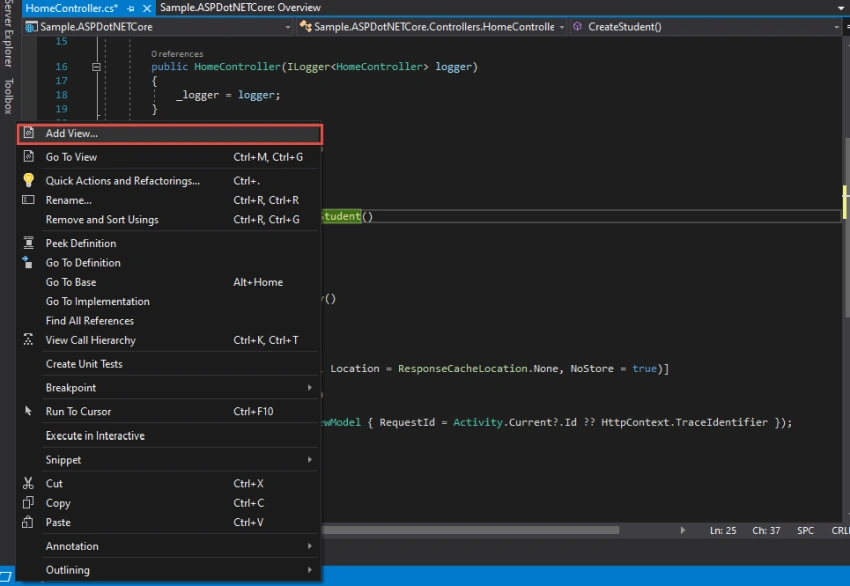
Task: Click the Add View page icon
Action: click(x=29, y=133)
